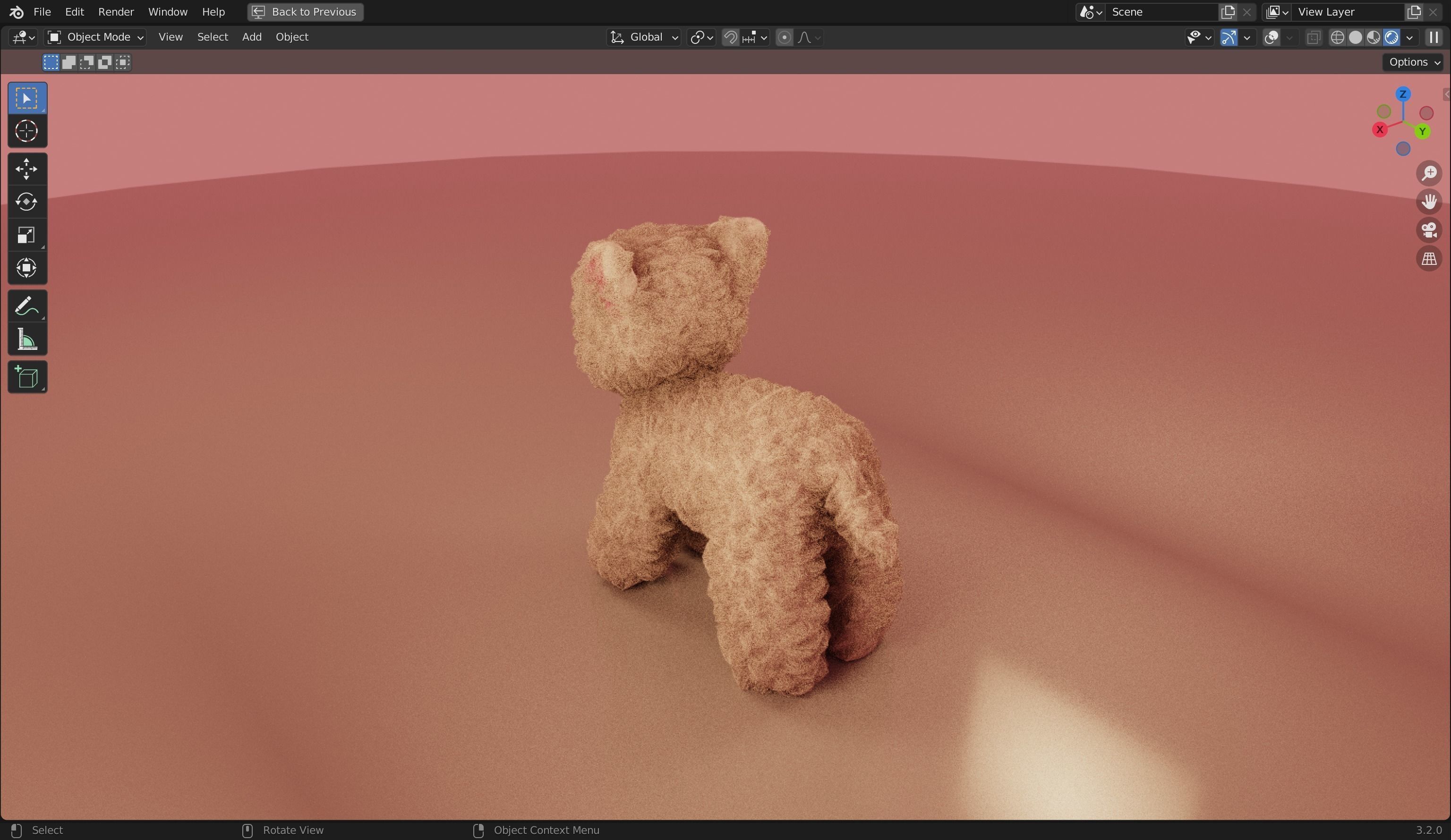1451x840 pixels.
Task: Select the Scale tool
Action: pos(27,235)
